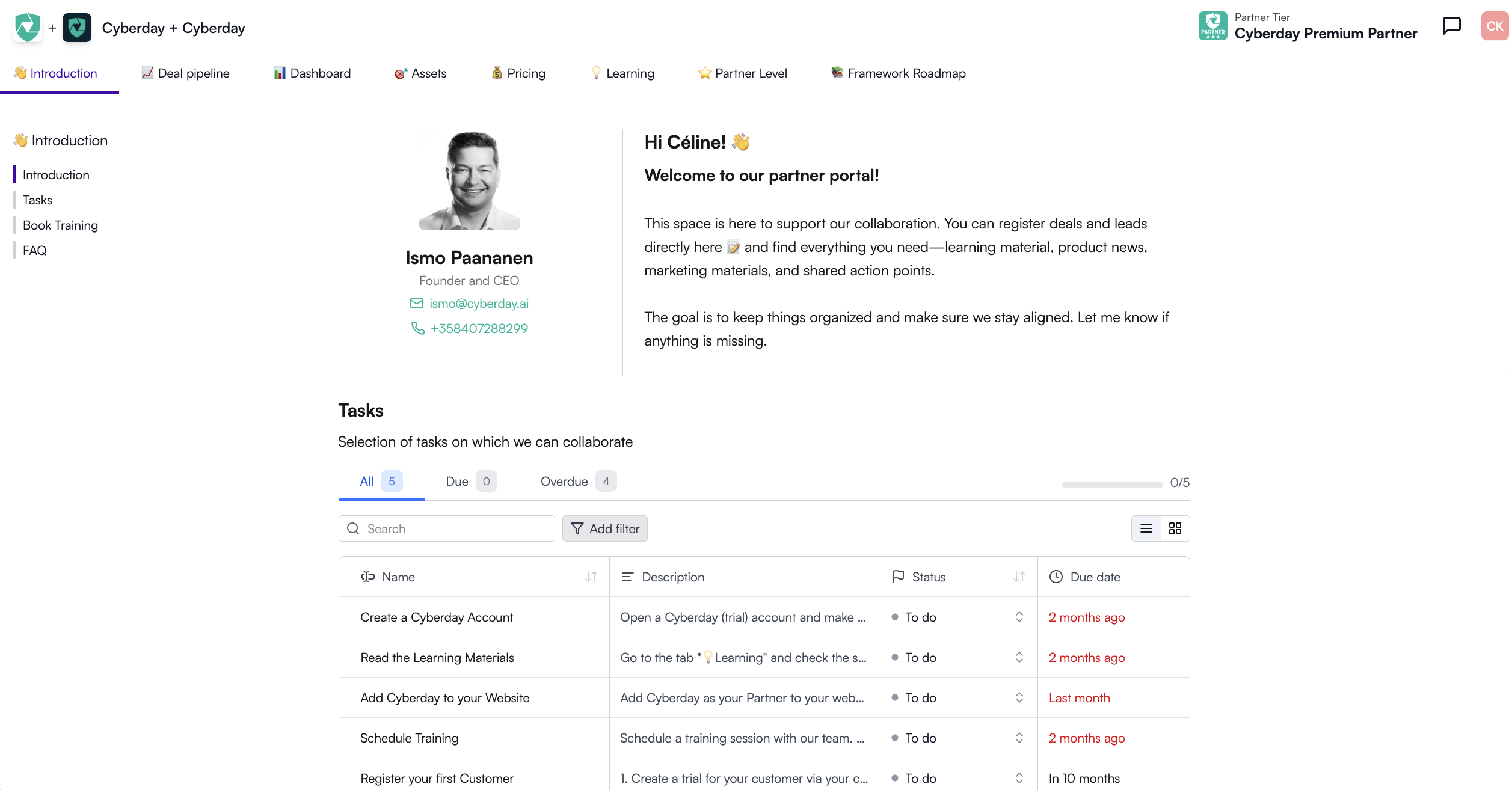Expand status selector for Schedule Training
This screenshot has width=1512, height=790.
(x=1019, y=738)
